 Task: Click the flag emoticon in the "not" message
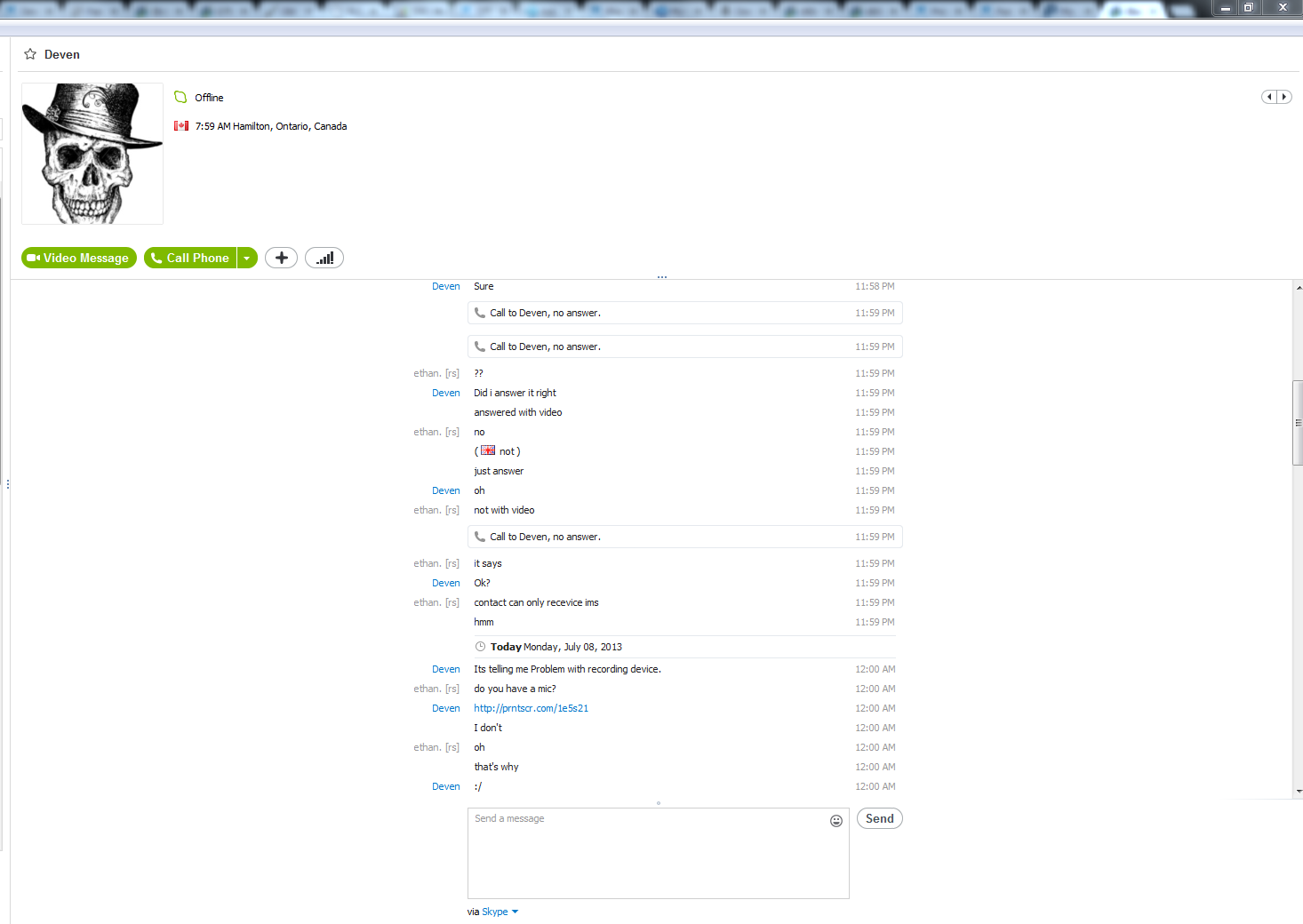point(488,450)
